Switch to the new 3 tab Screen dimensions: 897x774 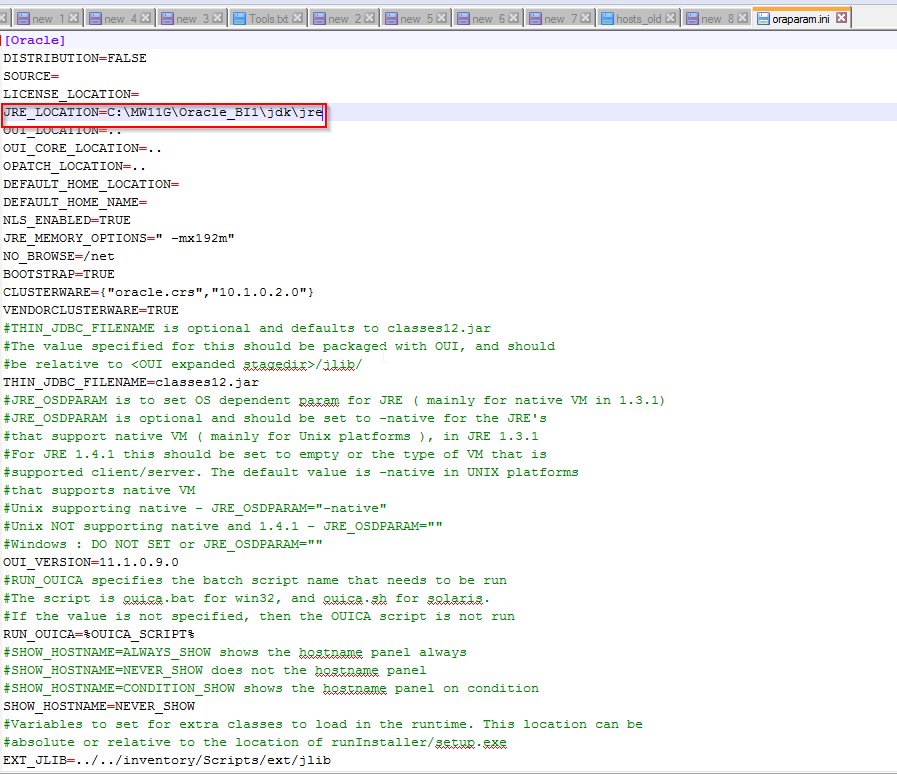click(x=192, y=19)
